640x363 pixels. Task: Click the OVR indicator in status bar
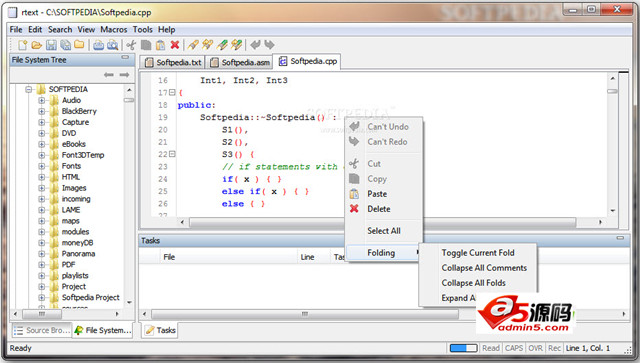point(535,348)
